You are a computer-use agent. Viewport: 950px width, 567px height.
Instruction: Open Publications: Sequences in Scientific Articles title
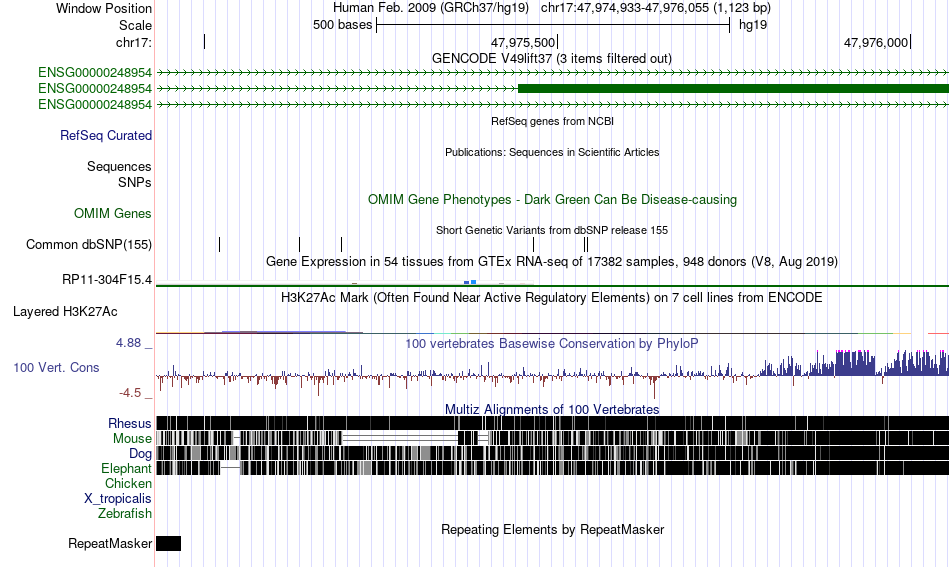[552, 152]
